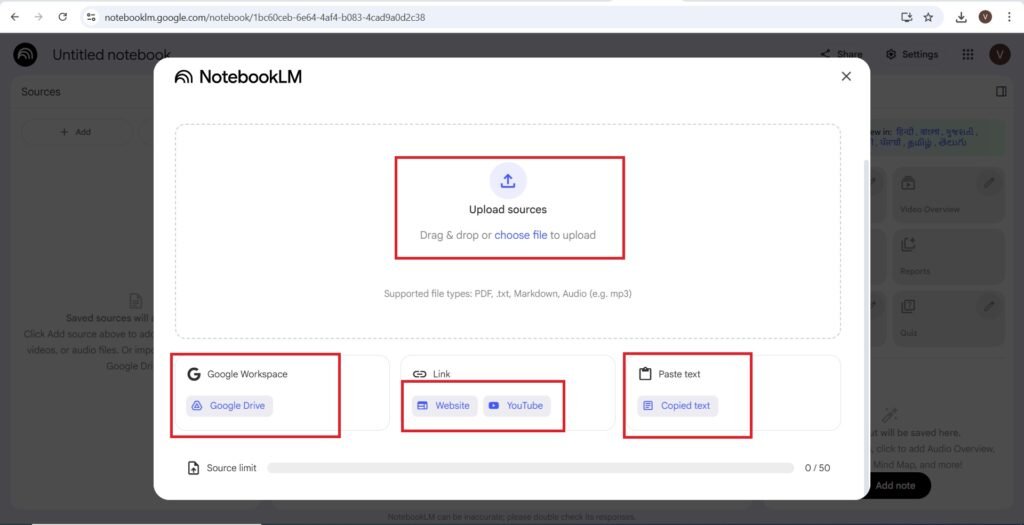Click the NotebookLM logo in dialog
1024x525 pixels.
point(238,77)
